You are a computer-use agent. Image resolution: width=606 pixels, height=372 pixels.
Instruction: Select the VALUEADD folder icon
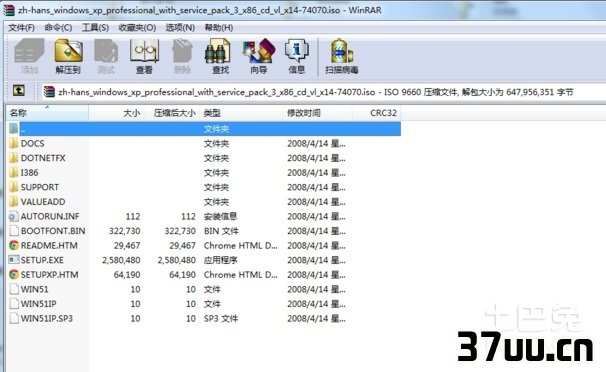pos(14,202)
